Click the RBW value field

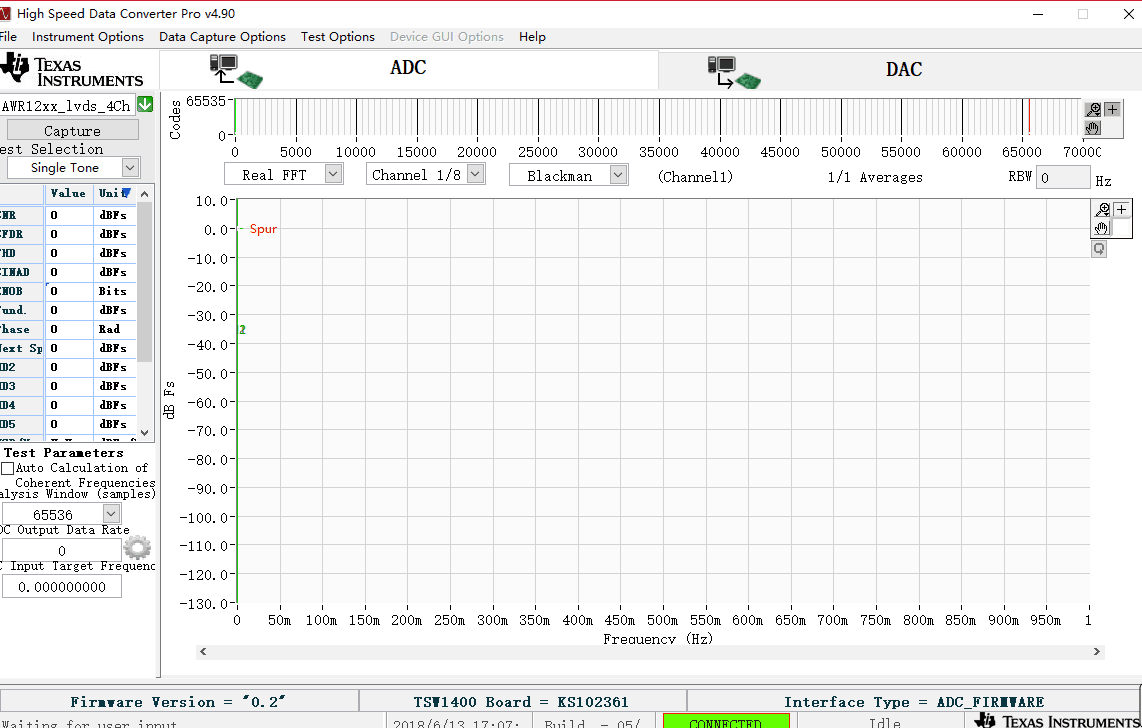1064,178
